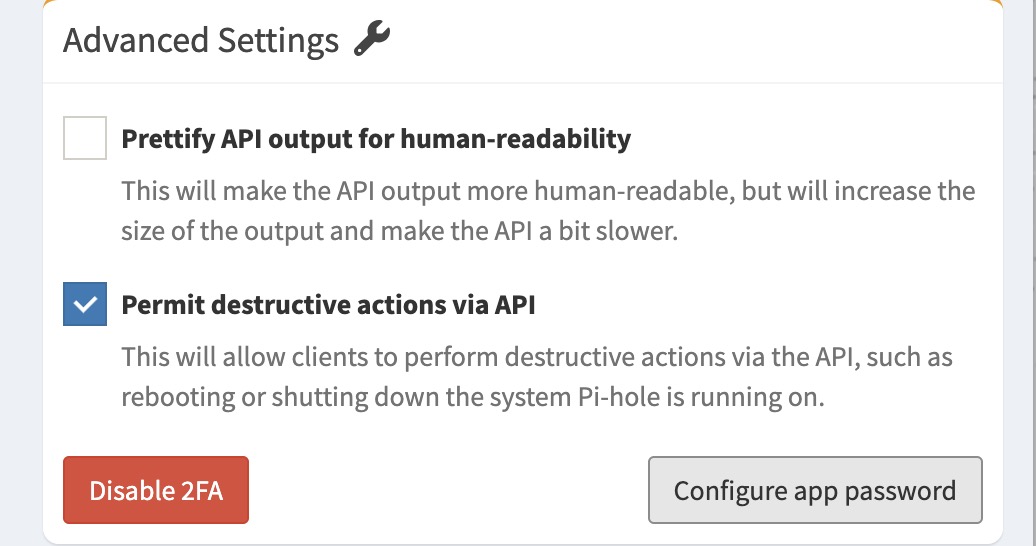Enable the Prettify API output checkbox
This screenshot has width=1036, height=546.
pyautogui.click(x=84, y=138)
